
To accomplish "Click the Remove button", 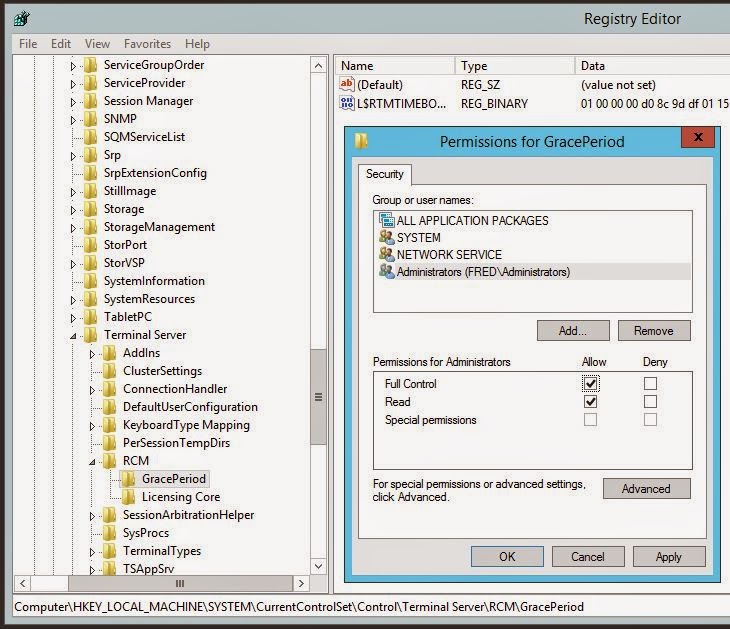I will point(654,331).
